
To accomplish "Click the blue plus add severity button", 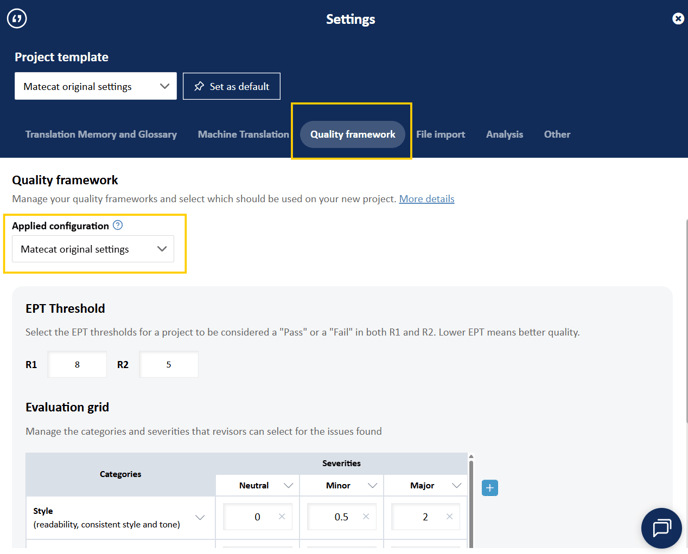I will point(489,487).
